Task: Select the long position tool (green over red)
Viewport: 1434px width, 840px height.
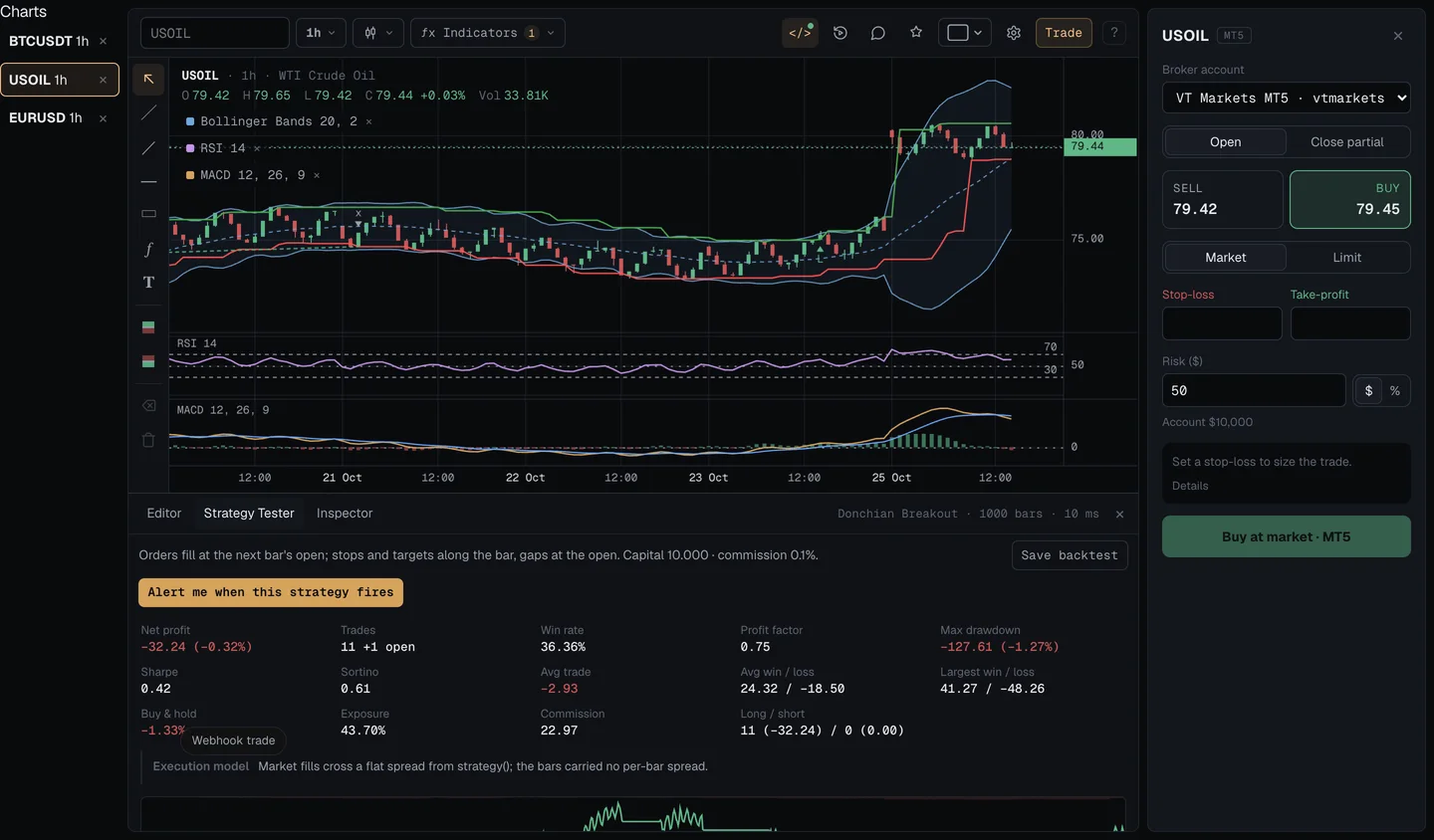Action: pyautogui.click(x=148, y=327)
